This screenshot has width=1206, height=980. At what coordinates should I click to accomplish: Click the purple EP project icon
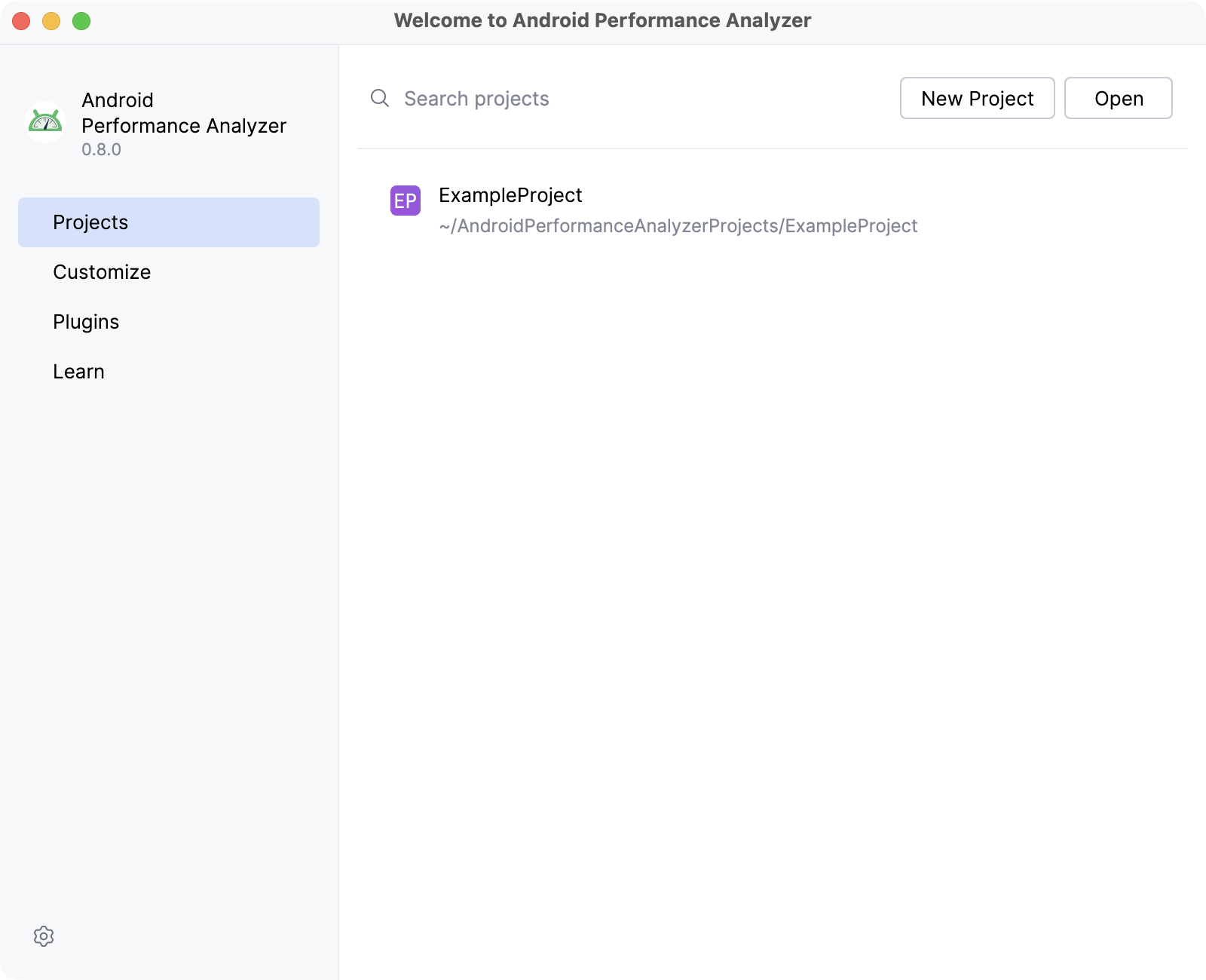(406, 201)
